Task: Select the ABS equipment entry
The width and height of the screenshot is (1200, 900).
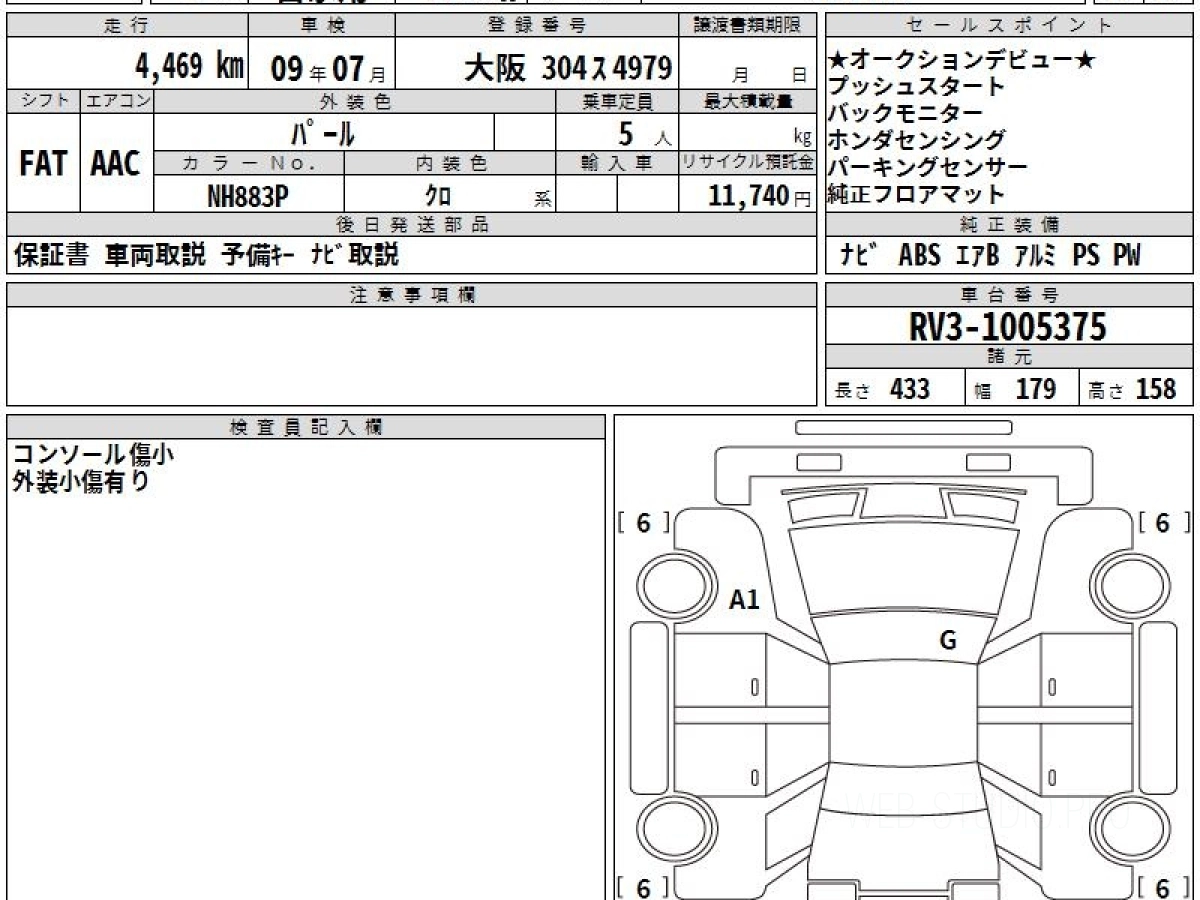Action: [x=919, y=257]
